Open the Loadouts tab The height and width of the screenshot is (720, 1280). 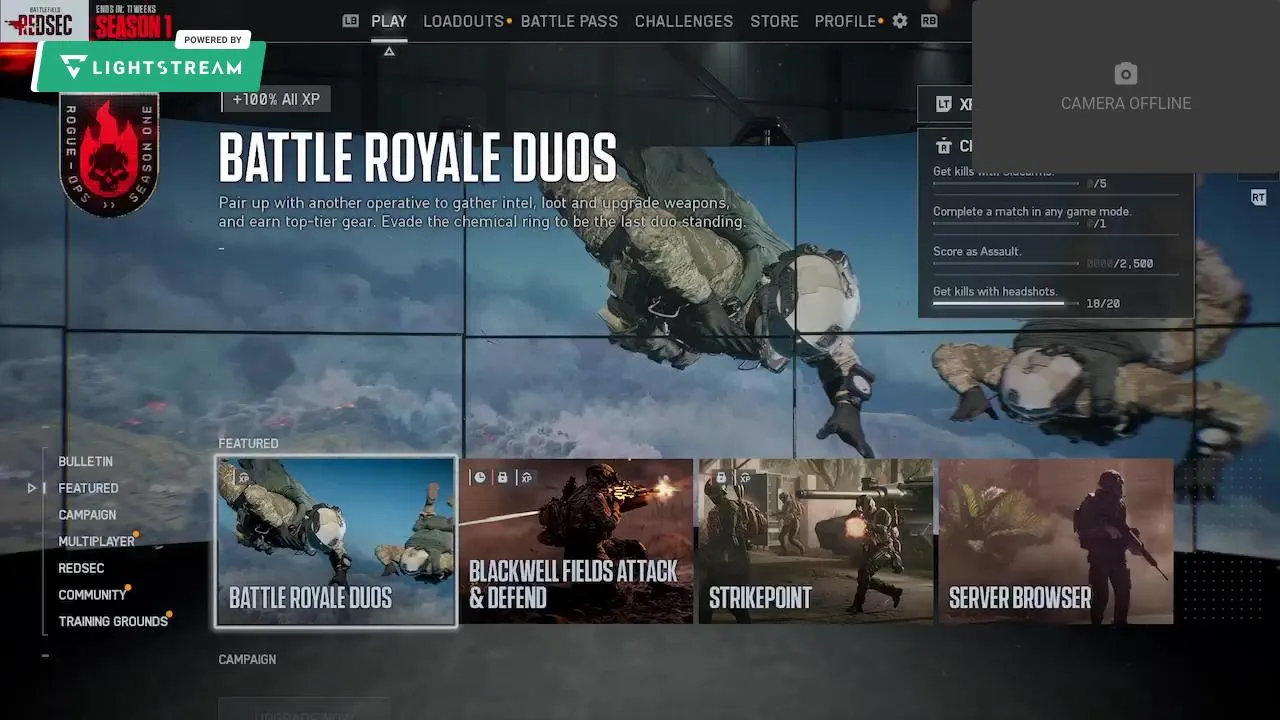pyautogui.click(x=463, y=21)
